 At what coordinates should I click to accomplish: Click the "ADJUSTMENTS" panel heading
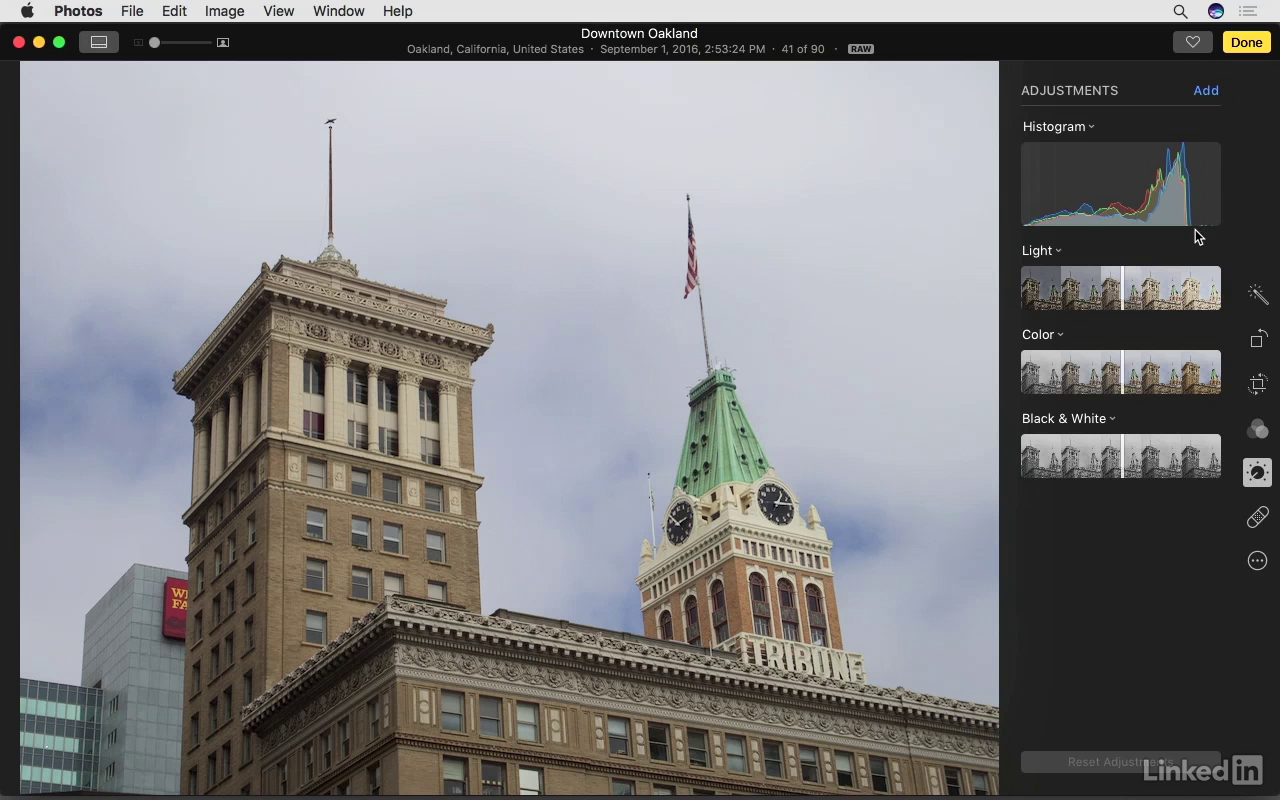(x=1069, y=90)
